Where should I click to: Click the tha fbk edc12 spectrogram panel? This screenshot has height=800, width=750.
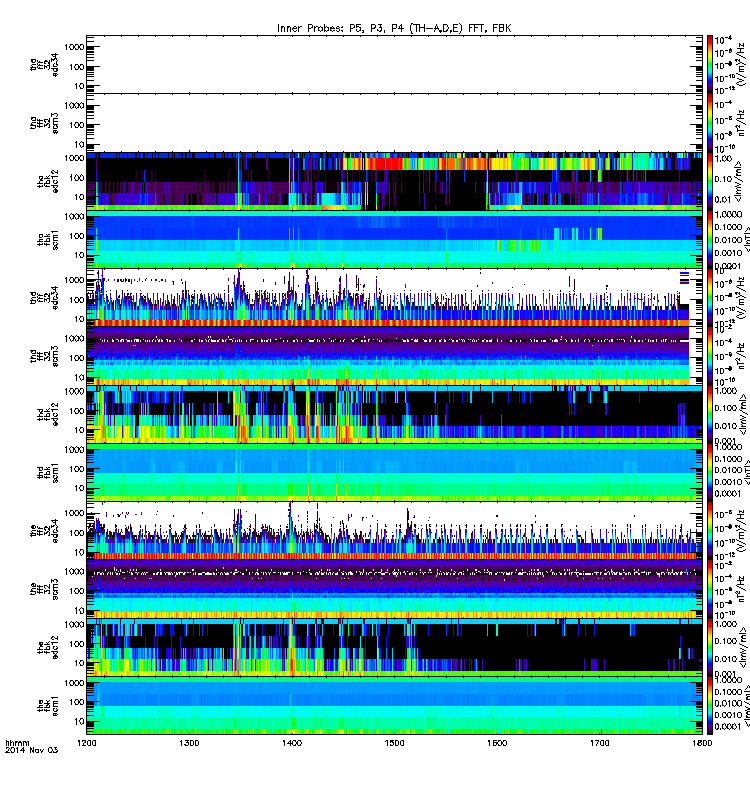[x=394, y=181]
